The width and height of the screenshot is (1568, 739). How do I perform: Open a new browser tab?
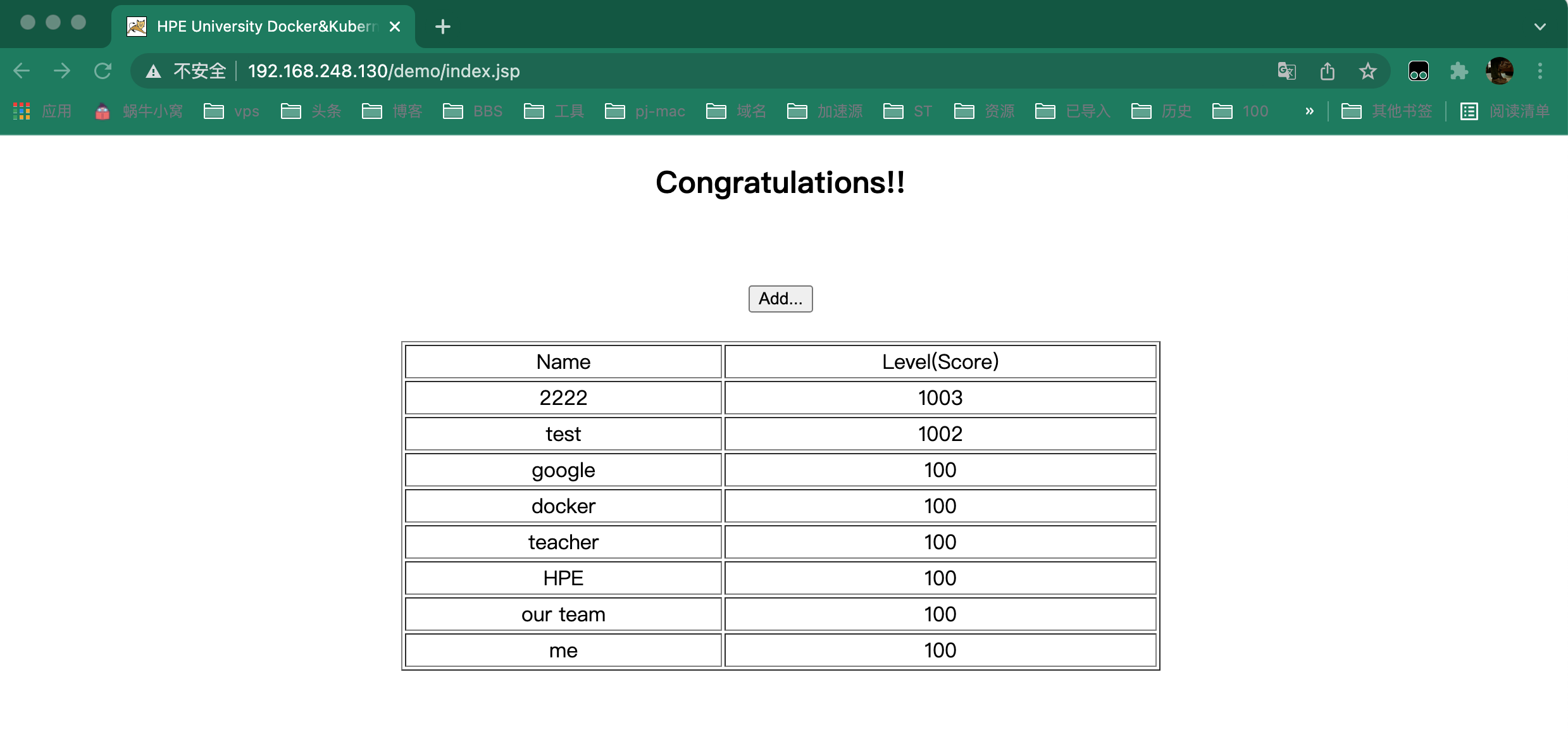point(443,27)
